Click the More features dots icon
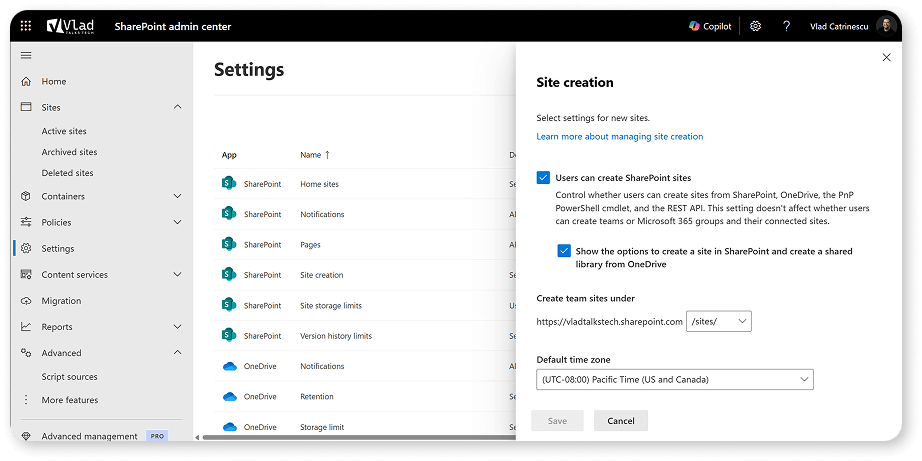Screen dimensions: 922x461 tap(26, 400)
